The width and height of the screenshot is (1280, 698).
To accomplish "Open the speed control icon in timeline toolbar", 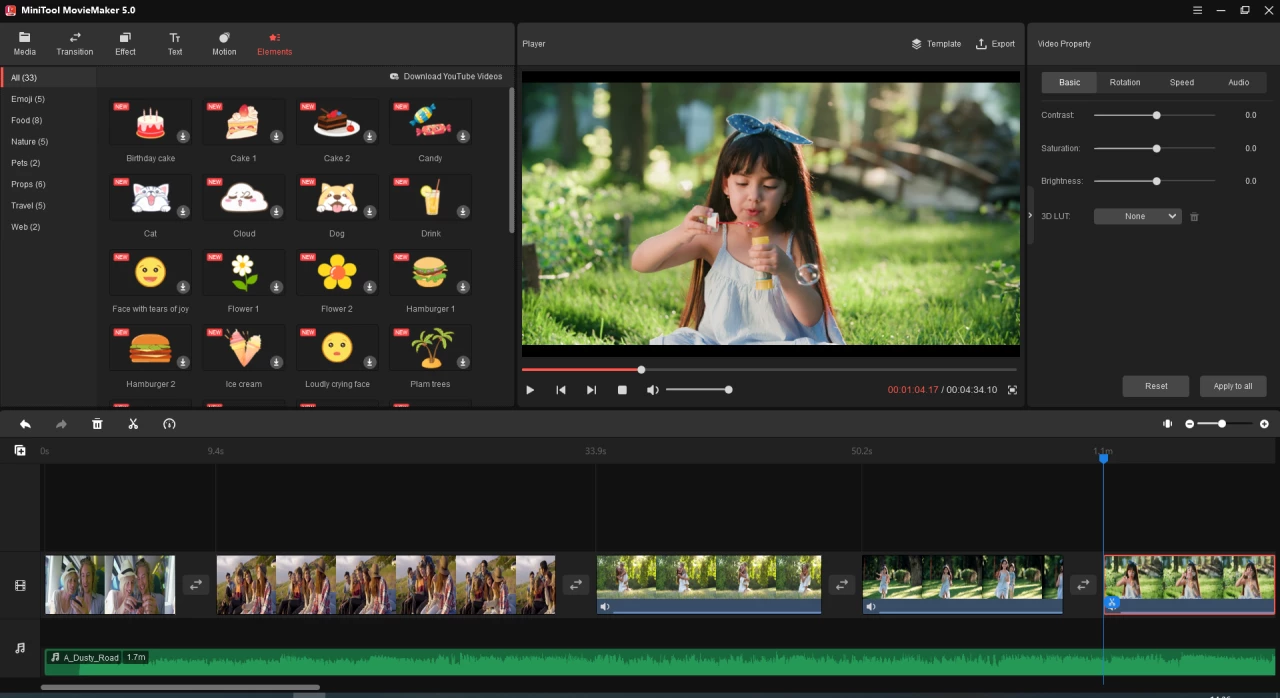I will [x=169, y=424].
